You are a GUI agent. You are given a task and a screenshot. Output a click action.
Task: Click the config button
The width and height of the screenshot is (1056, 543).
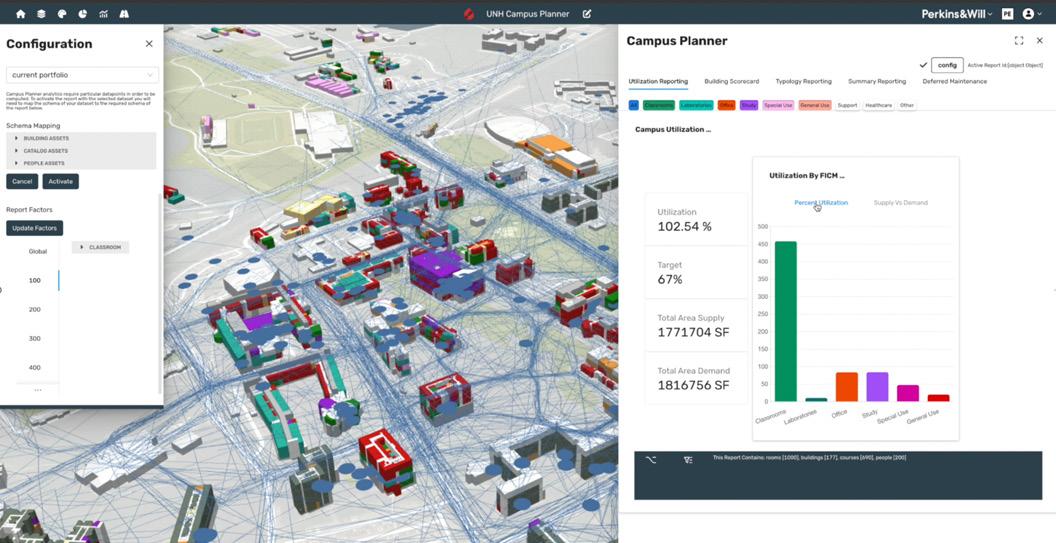(947, 65)
